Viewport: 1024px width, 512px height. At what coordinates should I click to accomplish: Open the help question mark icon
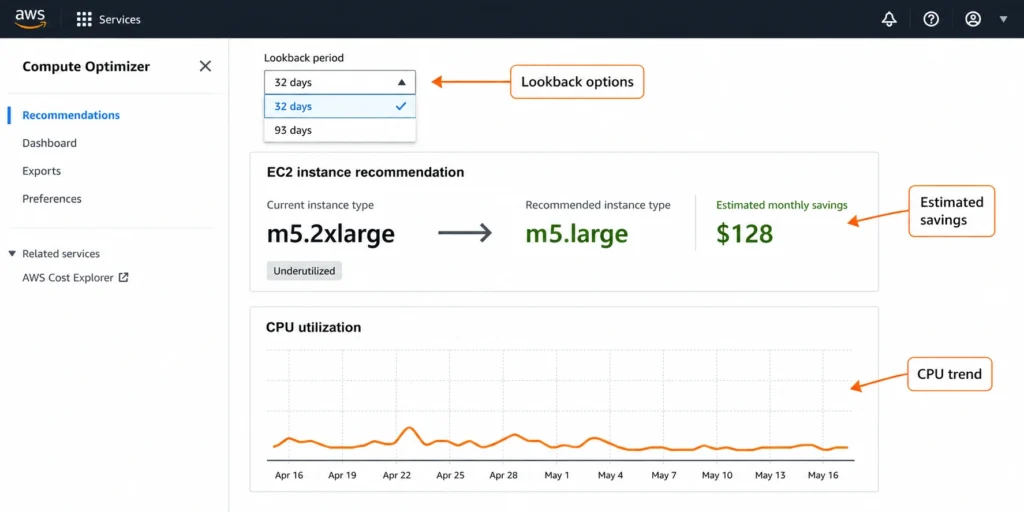pos(931,20)
